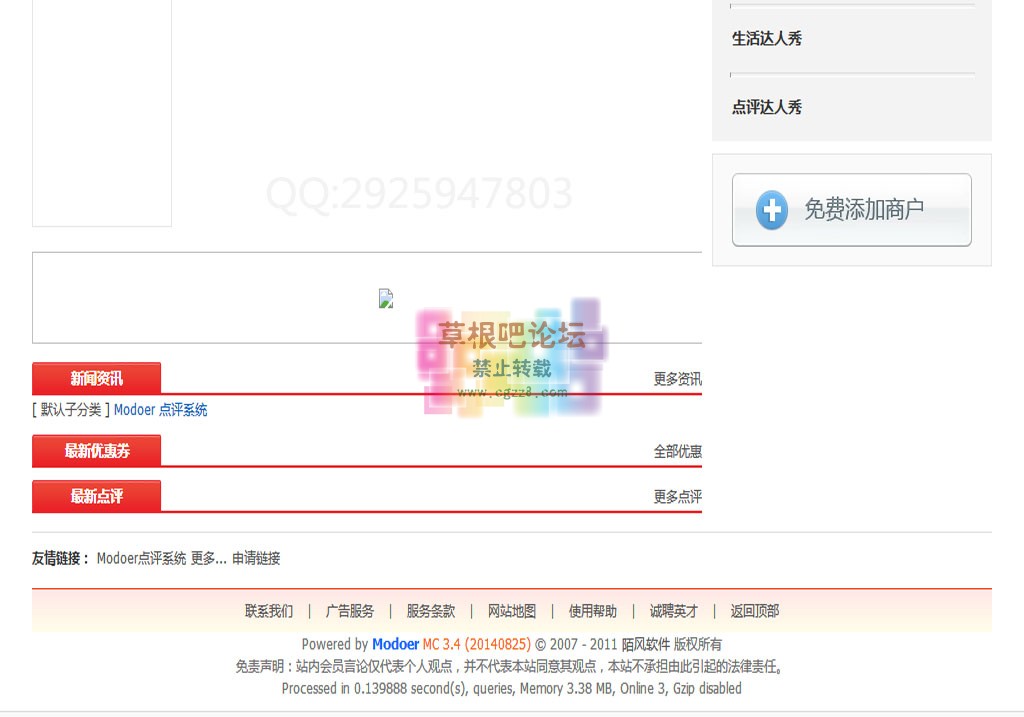This screenshot has height=717, width=1024.
Task: Click the broken image in the banner box
Action: tap(386, 298)
